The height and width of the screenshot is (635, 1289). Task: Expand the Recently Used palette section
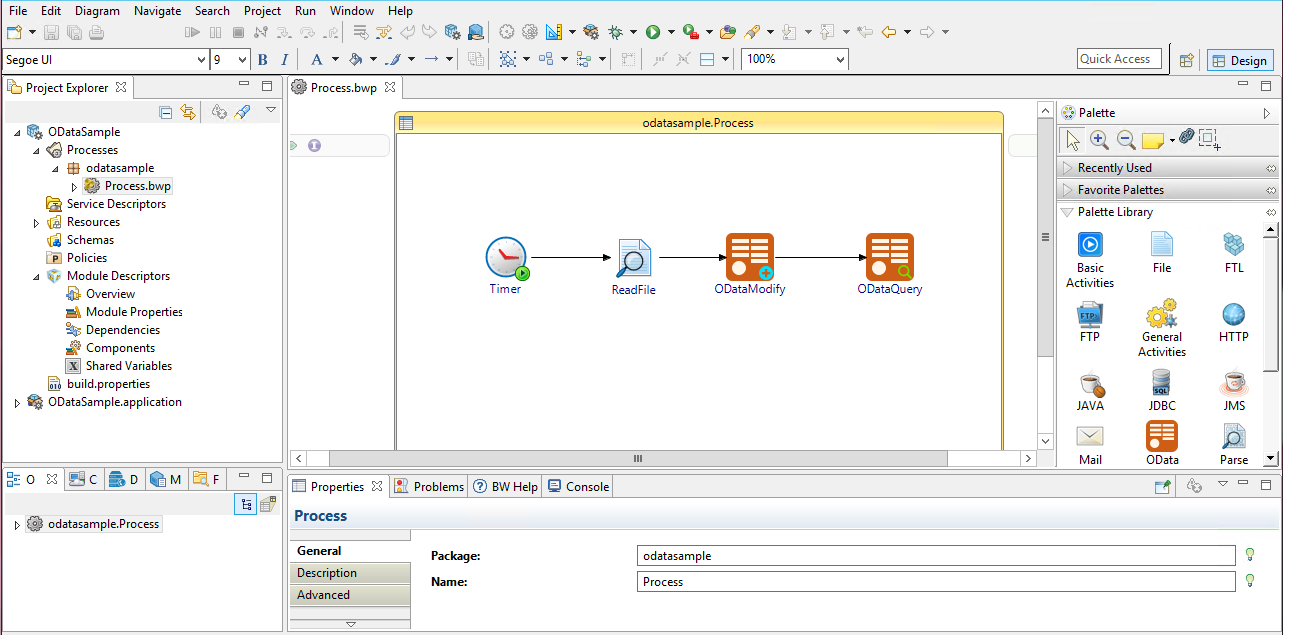pyautogui.click(x=1114, y=168)
